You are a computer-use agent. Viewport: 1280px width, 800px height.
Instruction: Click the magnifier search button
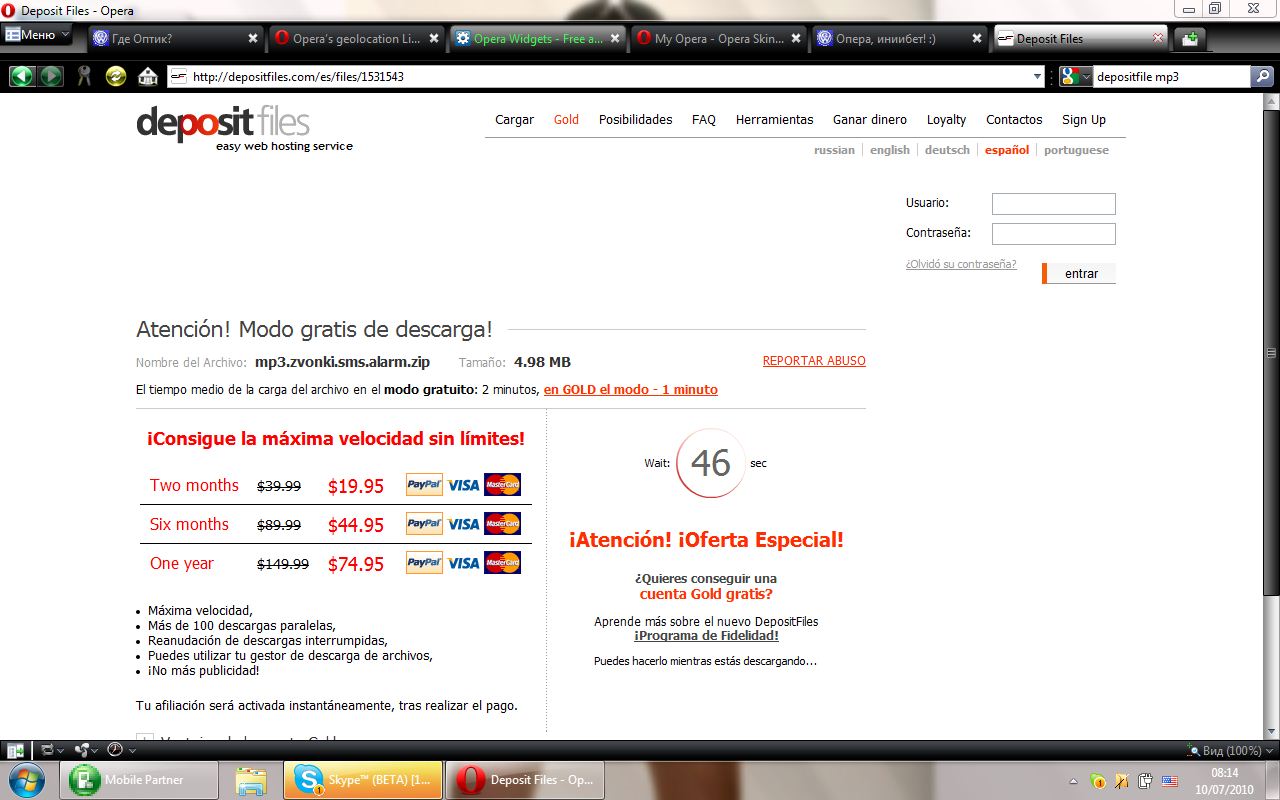coord(1263,76)
